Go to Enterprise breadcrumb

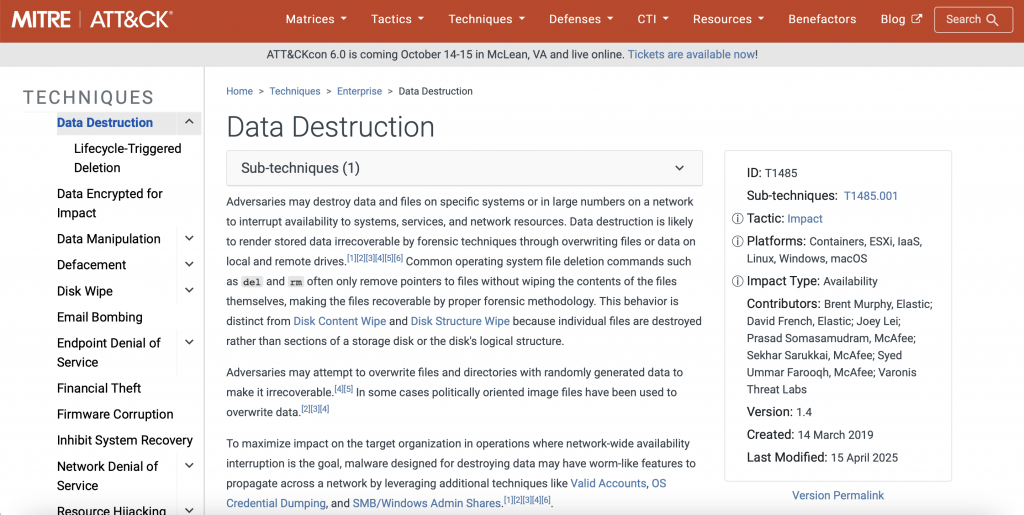click(359, 91)
